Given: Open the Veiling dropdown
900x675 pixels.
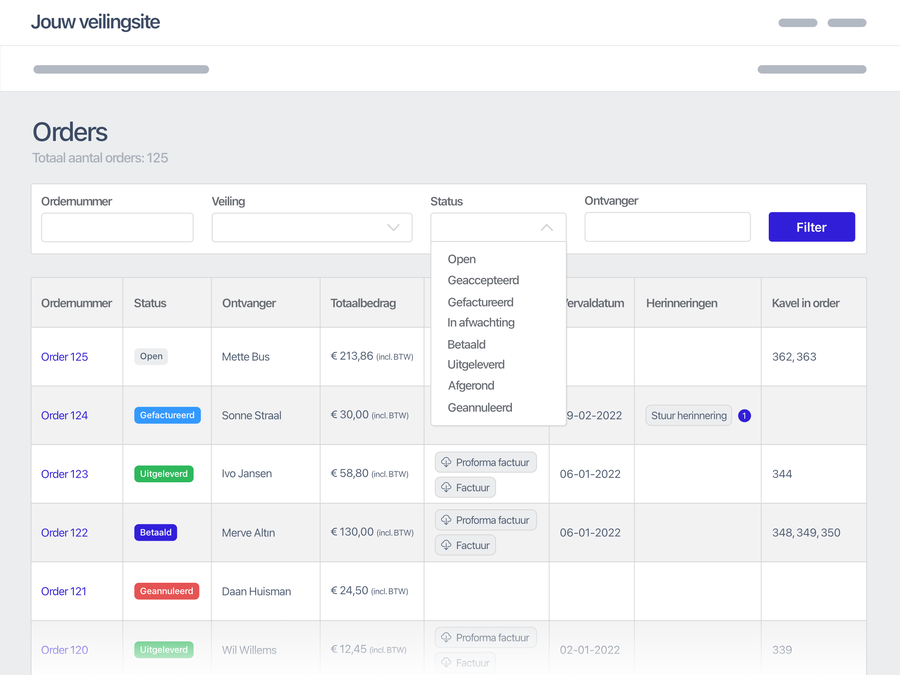Looking at the screenshot, I should tap(312, 227).
